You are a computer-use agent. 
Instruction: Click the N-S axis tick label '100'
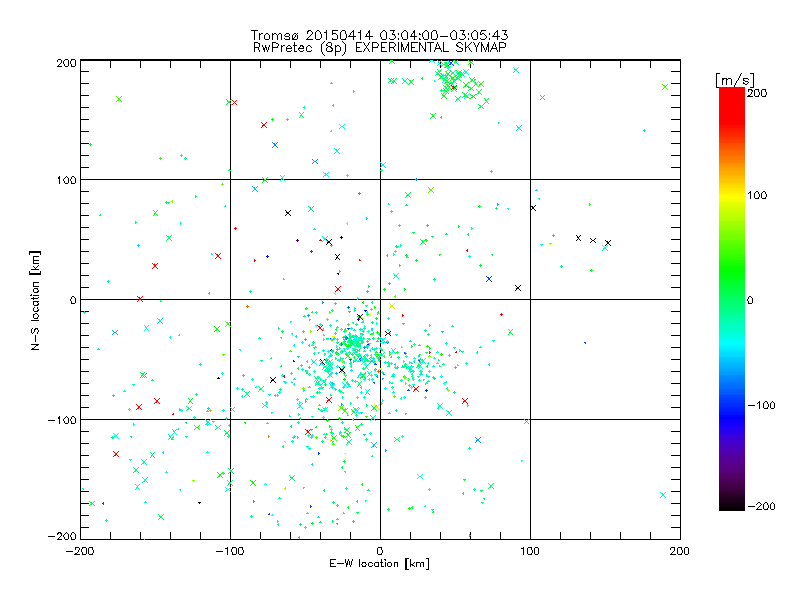tap(66, 180)
